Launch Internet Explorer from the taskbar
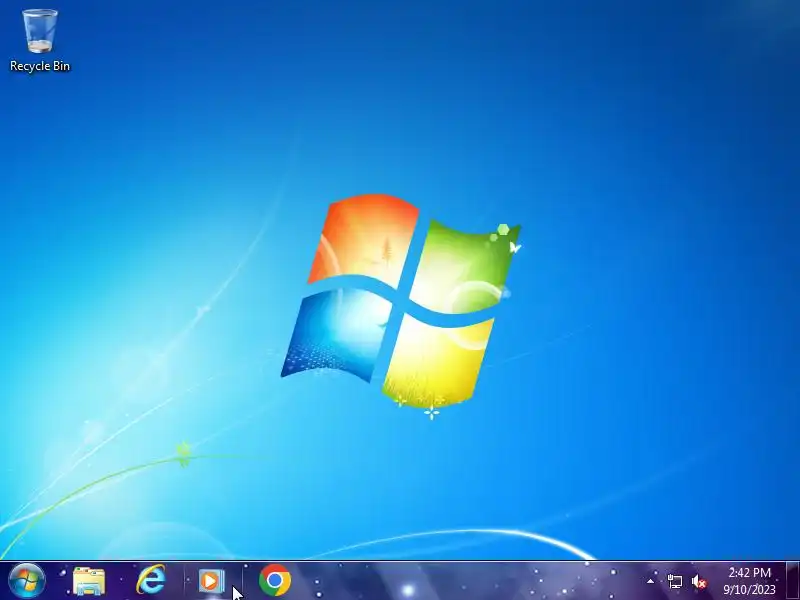Screen dimensions: 800x600 point(151,581)
